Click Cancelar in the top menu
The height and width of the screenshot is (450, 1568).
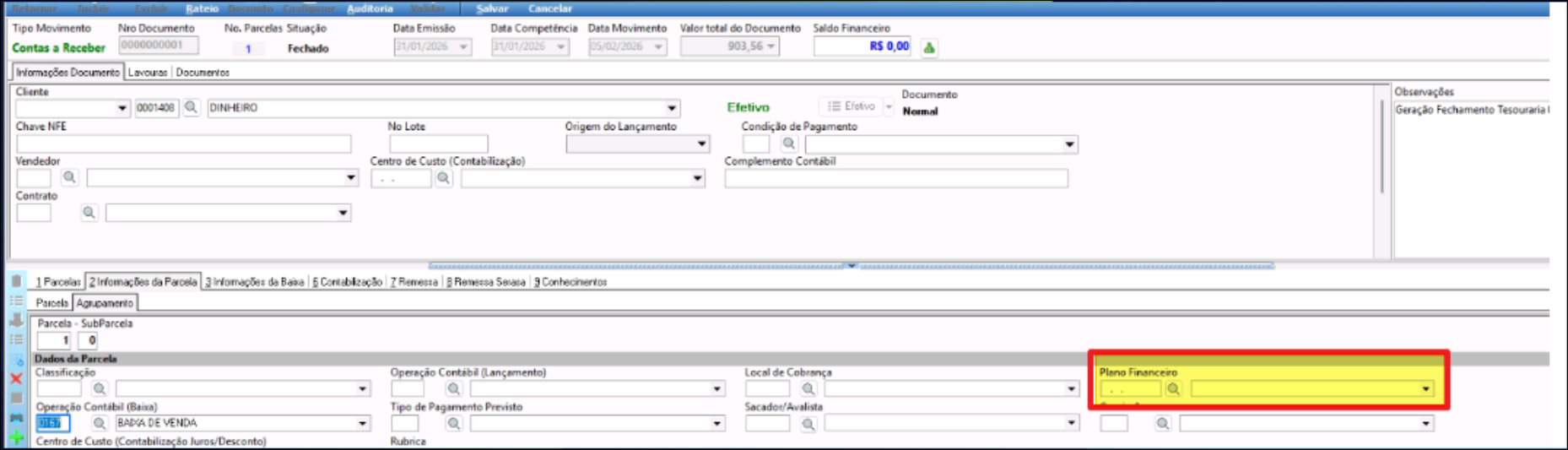pyautogui.click(x=550, y=8)
